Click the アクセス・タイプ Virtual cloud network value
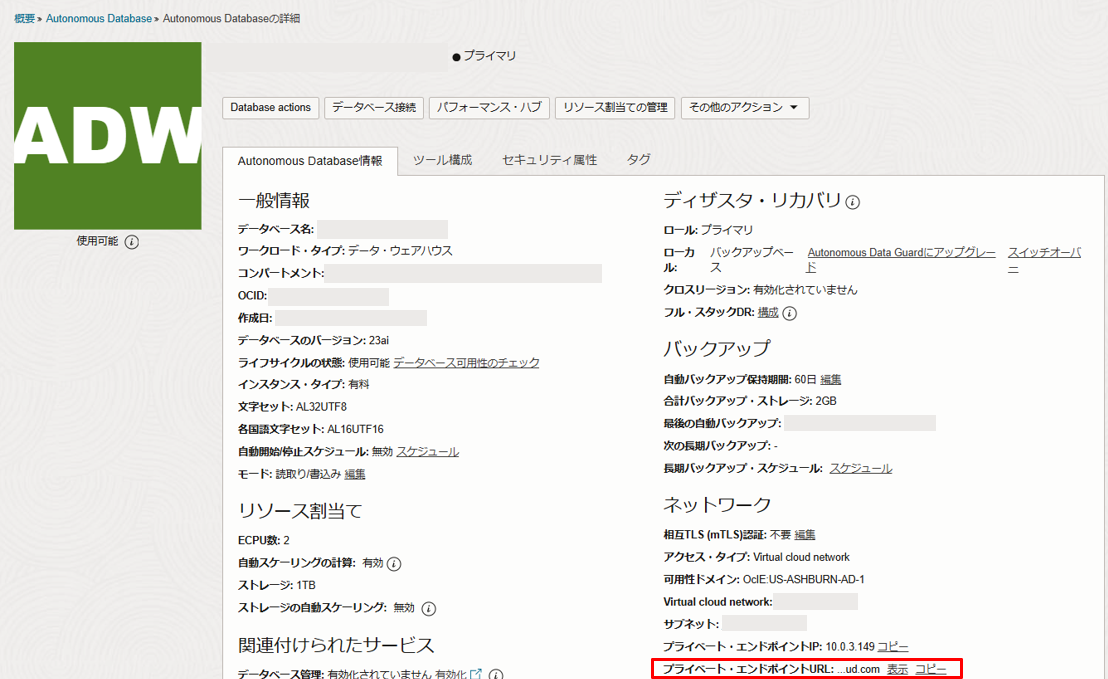 click(801, 557)
